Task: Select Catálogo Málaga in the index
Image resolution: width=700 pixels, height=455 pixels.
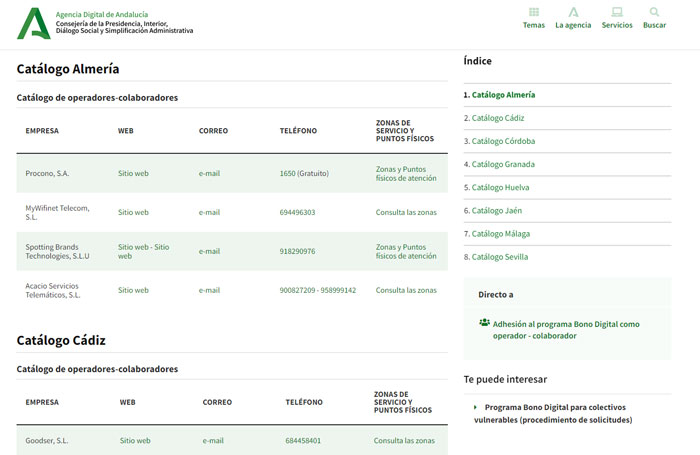Action: 501,234
